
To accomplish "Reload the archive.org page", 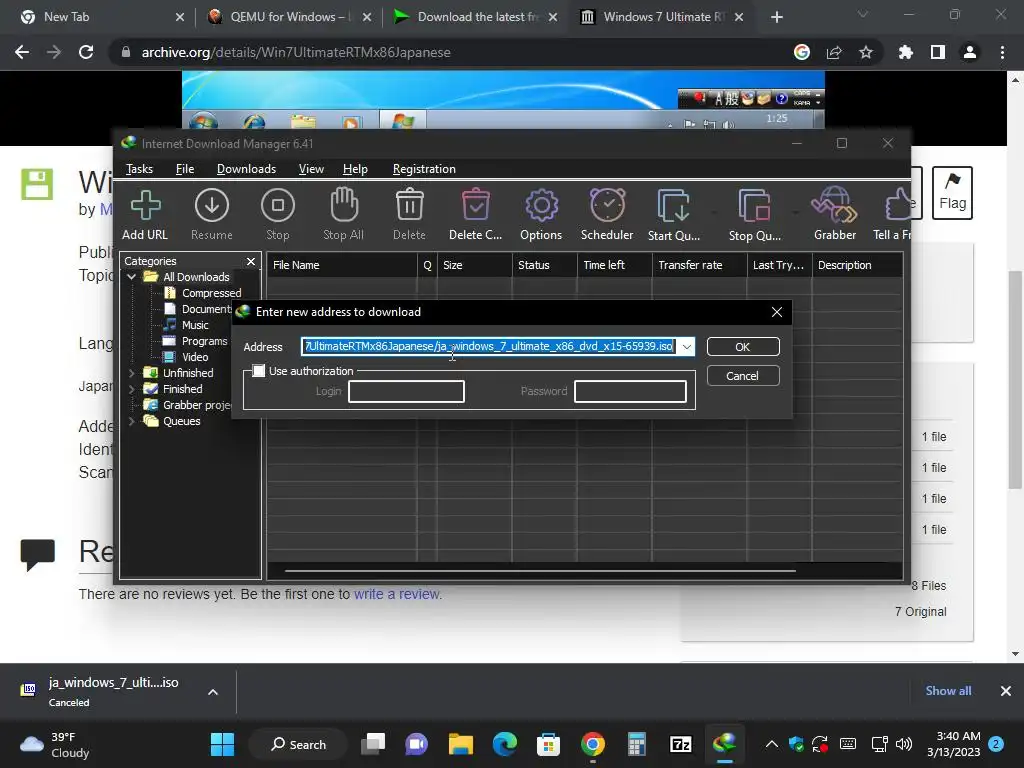I will (x=86, y=52).
